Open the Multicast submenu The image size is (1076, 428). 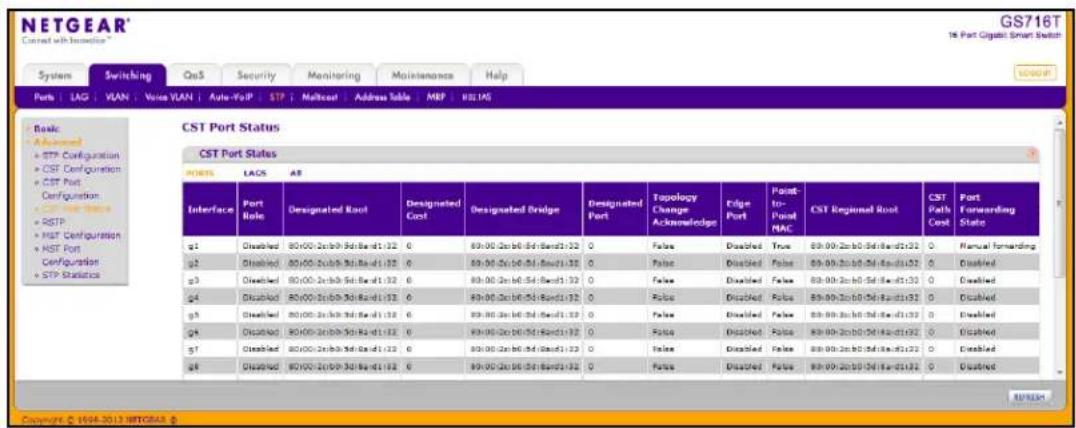coord(320,97)
